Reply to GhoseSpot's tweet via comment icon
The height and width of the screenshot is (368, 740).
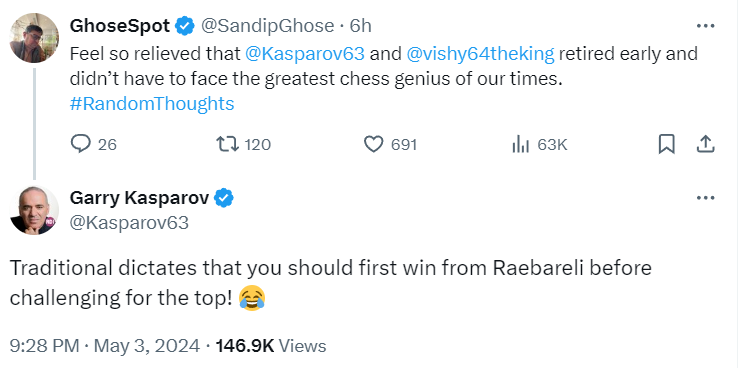click(81, 144)
